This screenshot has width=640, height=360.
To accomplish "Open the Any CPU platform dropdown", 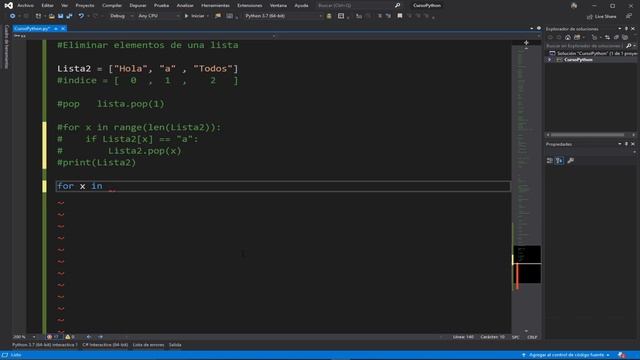I will [x=158, y=16].
